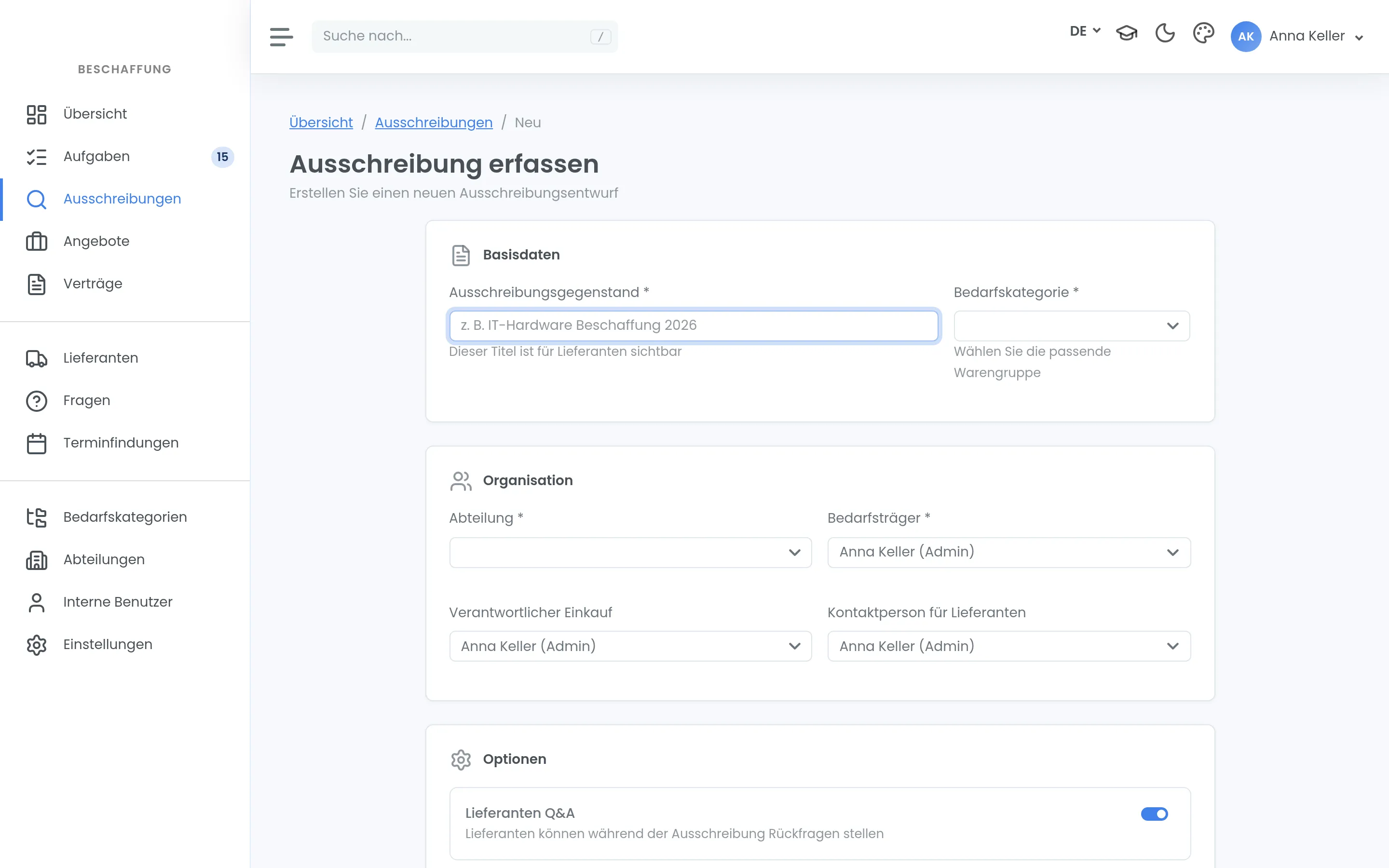
Task: Click the slash shortcut hint in search
Action: [600, 37]
